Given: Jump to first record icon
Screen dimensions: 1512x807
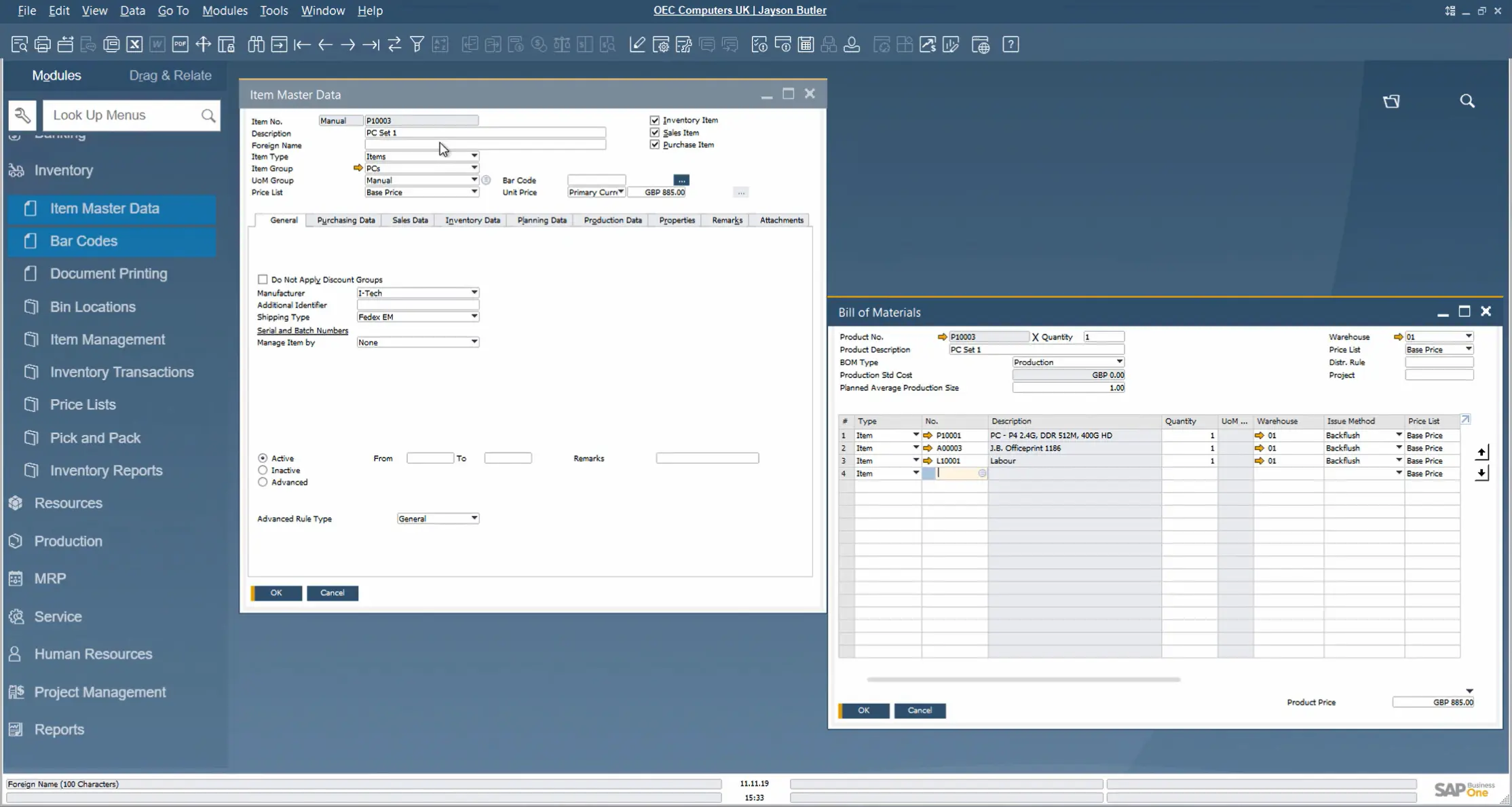Looking at the screenshot, I should point(302,45).
